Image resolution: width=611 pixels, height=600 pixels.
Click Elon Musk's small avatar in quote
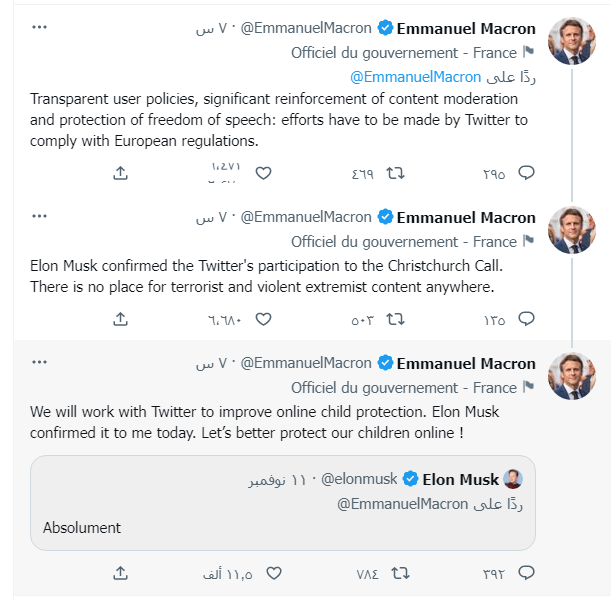pyautogui.click(x=513, y=479)
